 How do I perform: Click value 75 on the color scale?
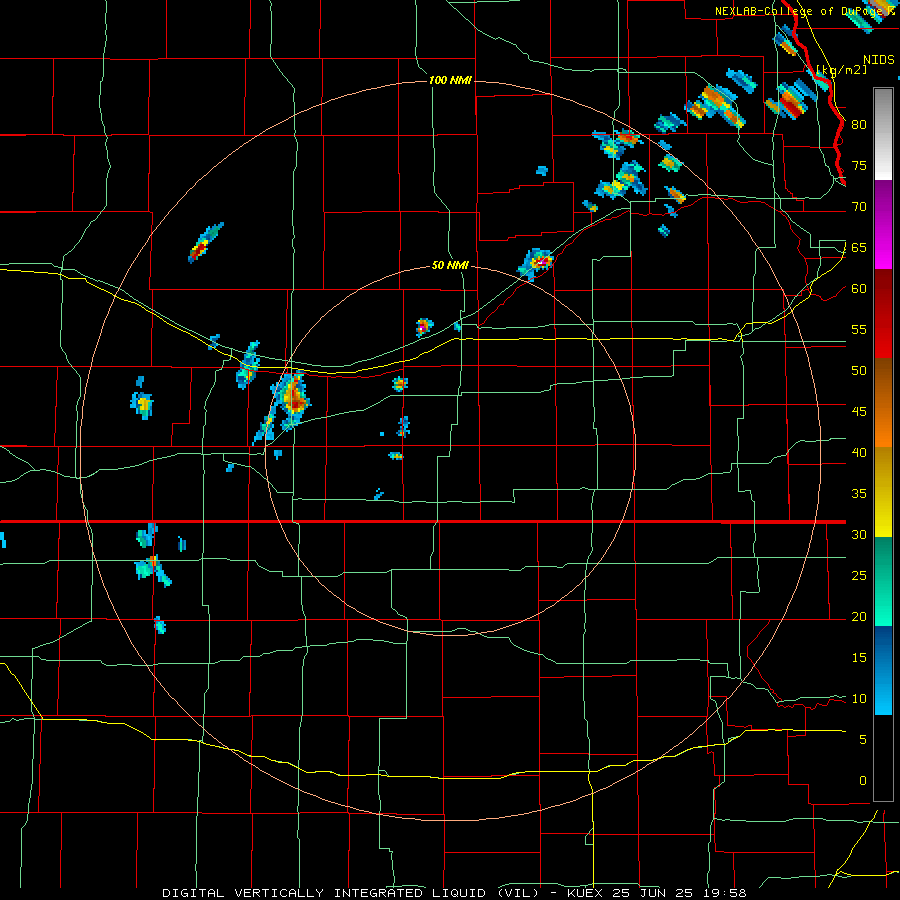859,165
